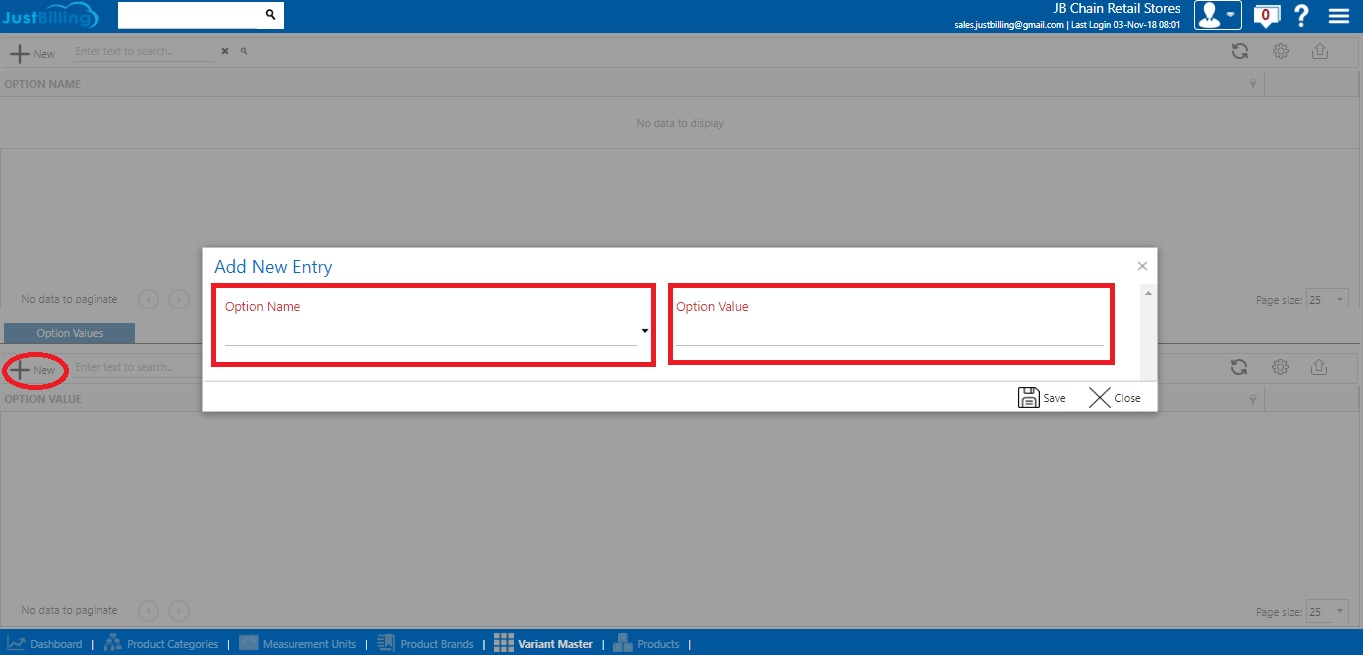Go to next page in lower pager
The height and width of the screenshot is (655, 1363).
[x=179, y=610]
